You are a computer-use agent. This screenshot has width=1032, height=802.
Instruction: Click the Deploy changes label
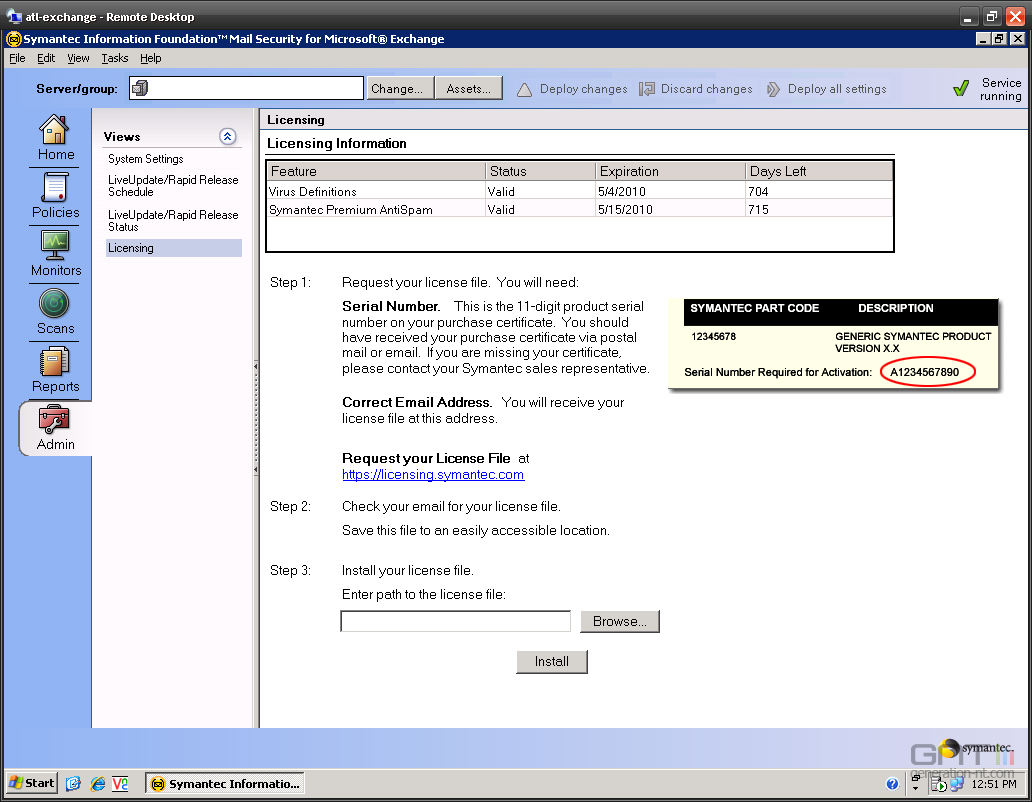click(583, 89)
